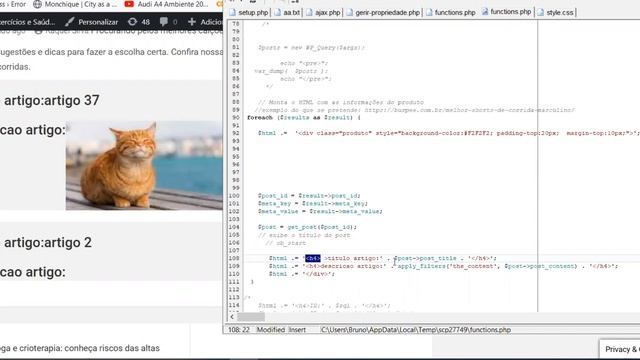Open the gerir-propriedade.php editor tab
The width and height of the screenshot is (640, 360).
pyautogui.click(x=383, y=13)
